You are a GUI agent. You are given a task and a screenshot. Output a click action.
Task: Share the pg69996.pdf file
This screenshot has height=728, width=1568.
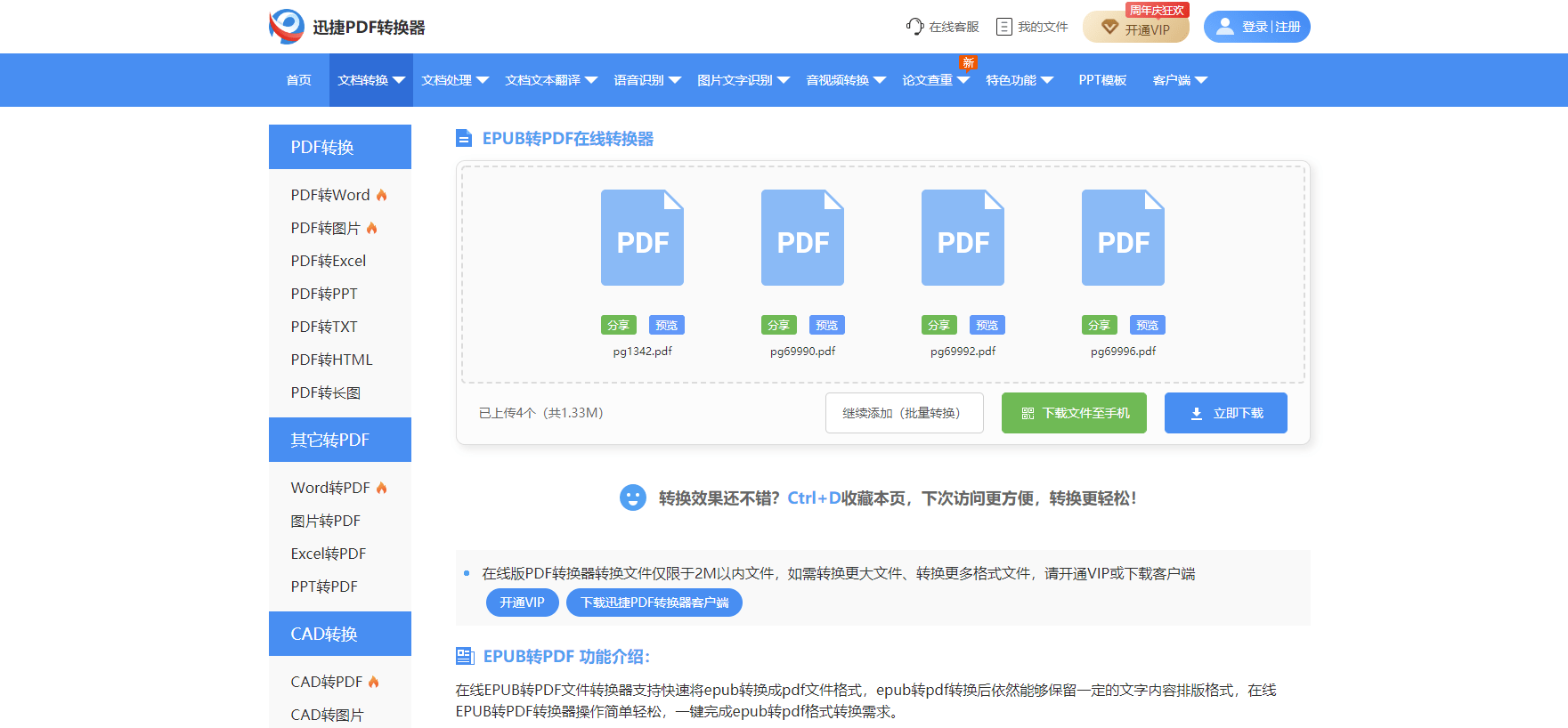1099,326
